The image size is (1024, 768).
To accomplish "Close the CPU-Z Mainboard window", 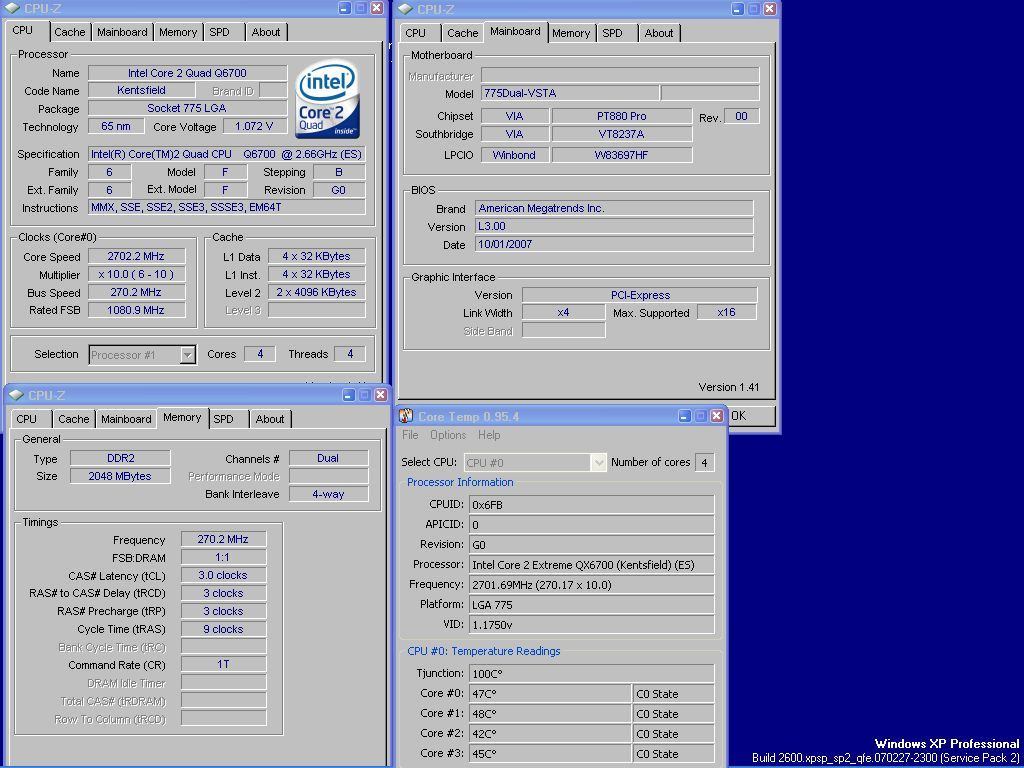I will 769,8.
